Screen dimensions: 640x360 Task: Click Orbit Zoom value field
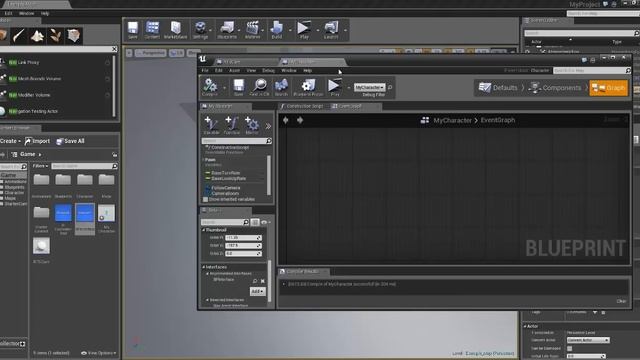(x=243, y=253)
